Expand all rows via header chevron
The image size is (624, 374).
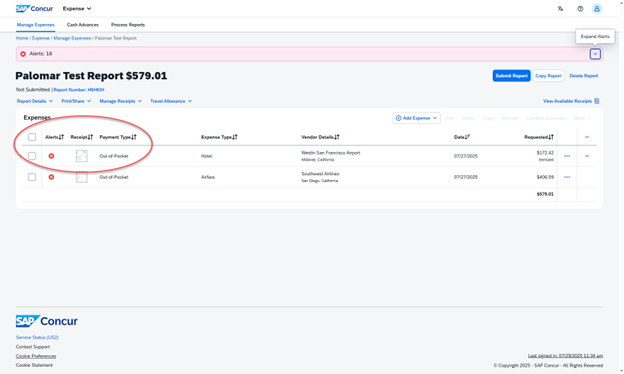(x=587, y=137)
